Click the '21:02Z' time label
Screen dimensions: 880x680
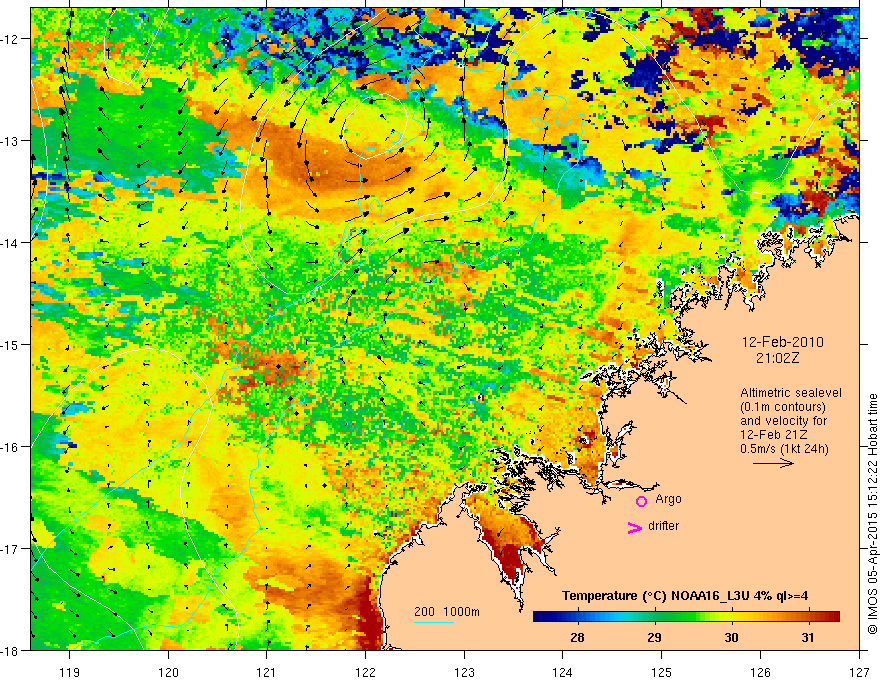click(777, 358)
